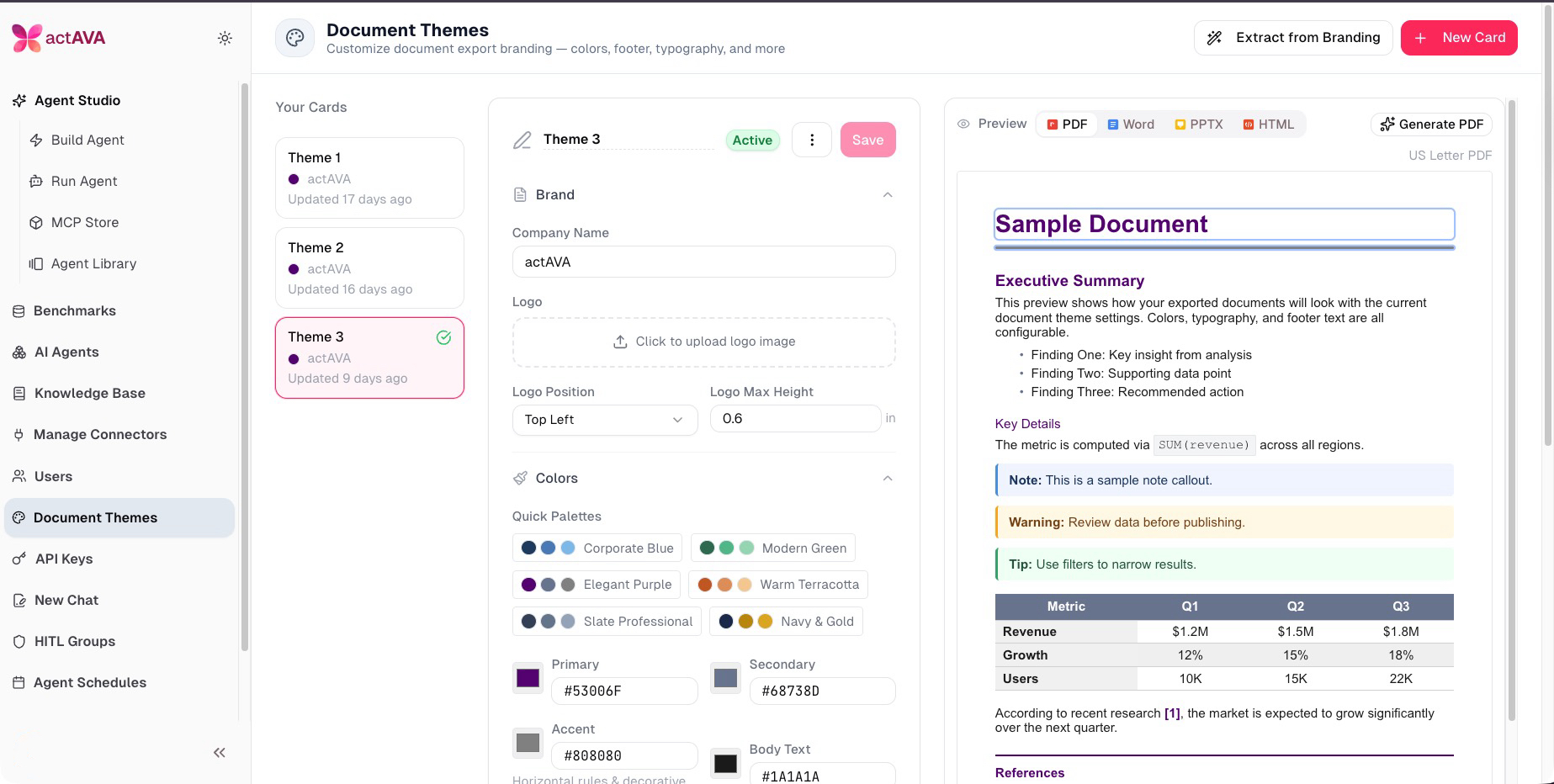Collapse the Colors section chevron
Screen dimensions: 1554x784
[x=888, y=479]
